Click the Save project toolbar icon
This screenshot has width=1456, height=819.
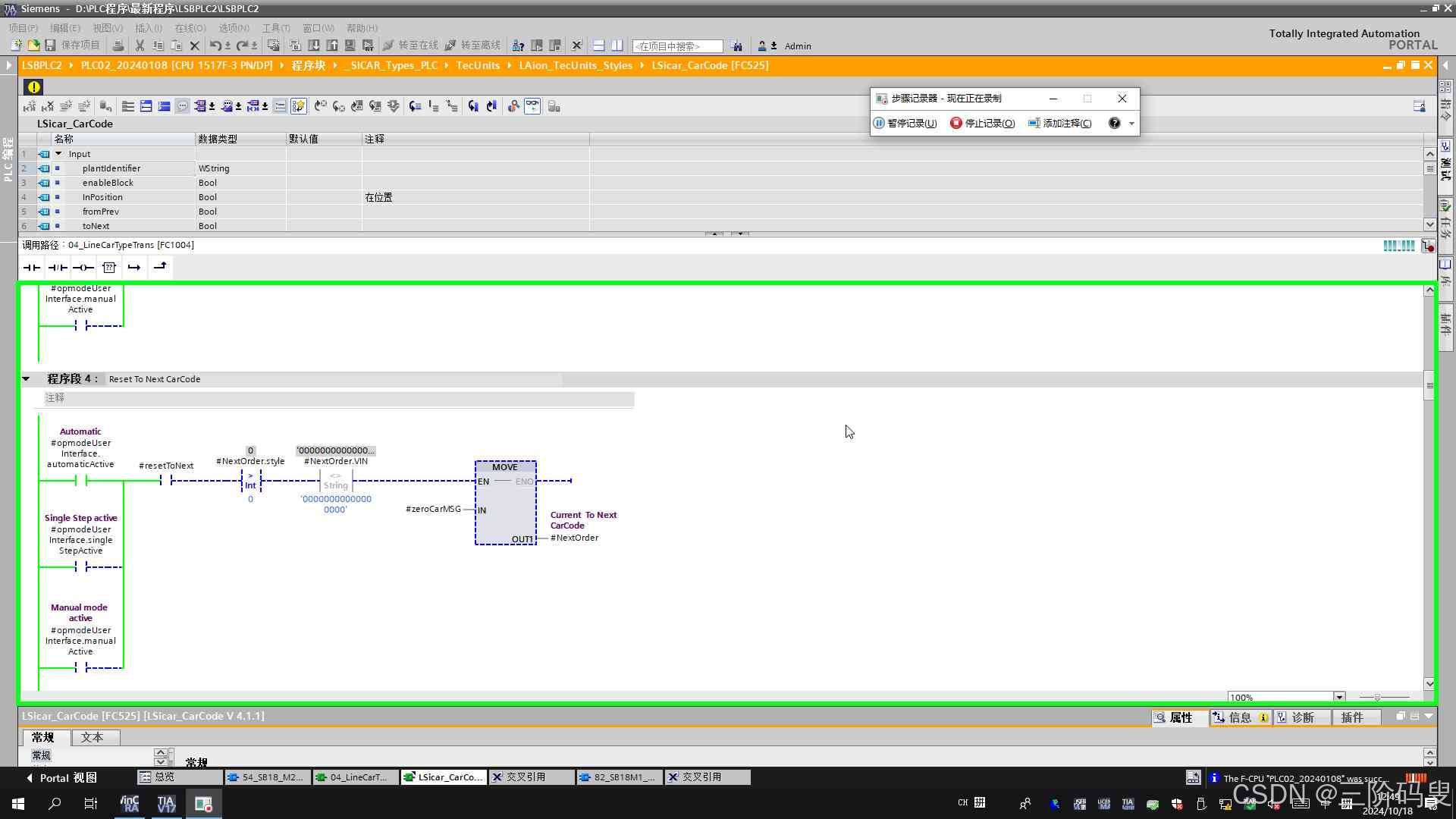tap(50, 45)
